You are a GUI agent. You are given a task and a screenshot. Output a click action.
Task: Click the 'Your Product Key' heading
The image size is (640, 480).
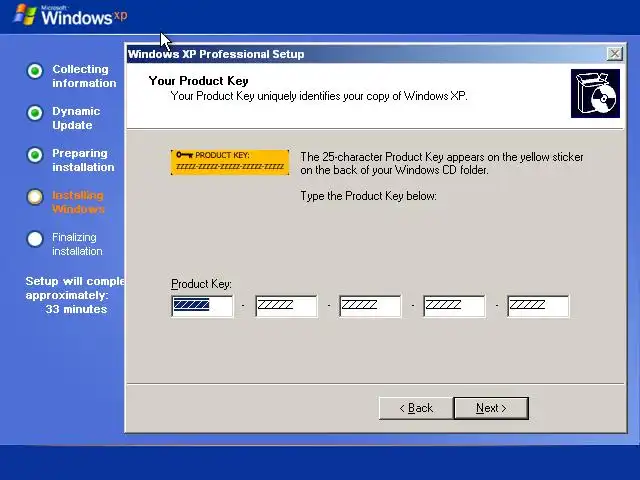[198, 81]
